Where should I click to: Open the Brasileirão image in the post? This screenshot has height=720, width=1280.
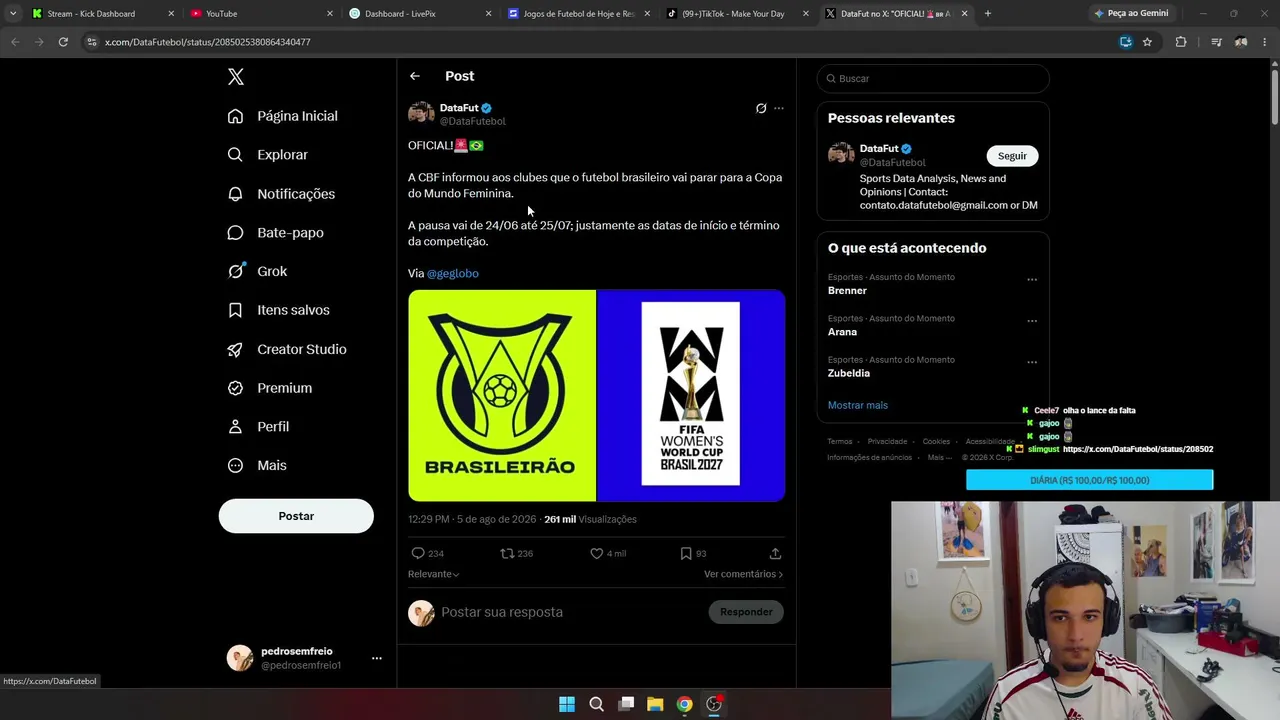click(x=502, y=395)
